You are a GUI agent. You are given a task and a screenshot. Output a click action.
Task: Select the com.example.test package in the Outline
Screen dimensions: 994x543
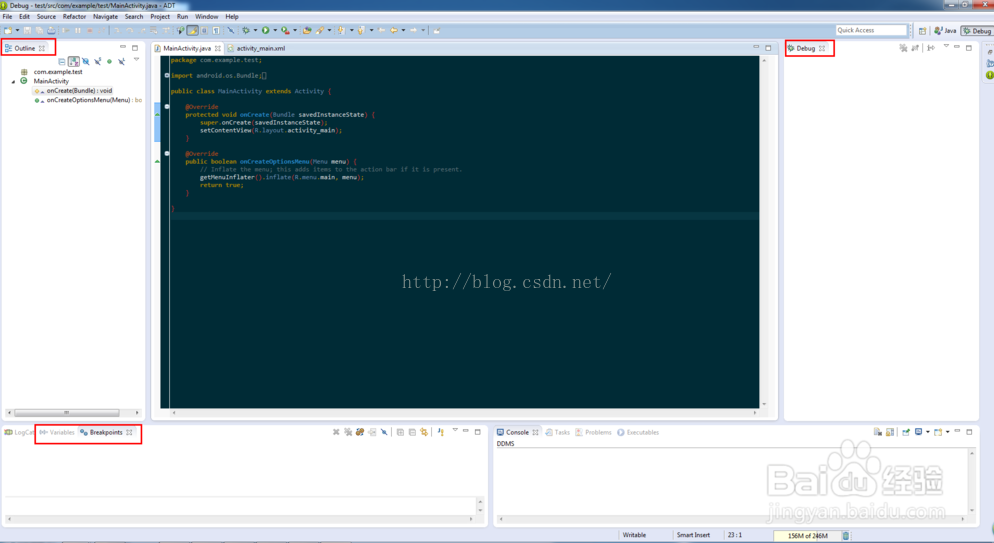[58, 72]
